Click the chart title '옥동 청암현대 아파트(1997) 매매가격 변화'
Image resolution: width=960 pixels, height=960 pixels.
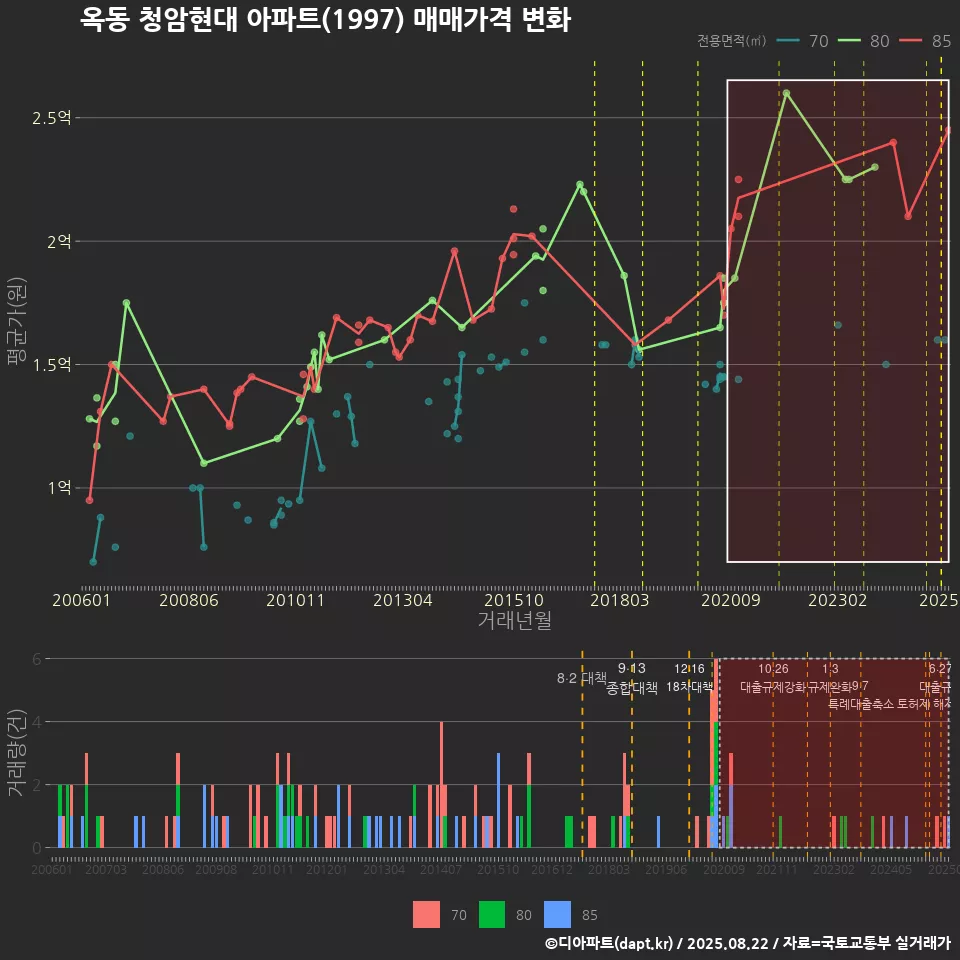click(326, 20)
